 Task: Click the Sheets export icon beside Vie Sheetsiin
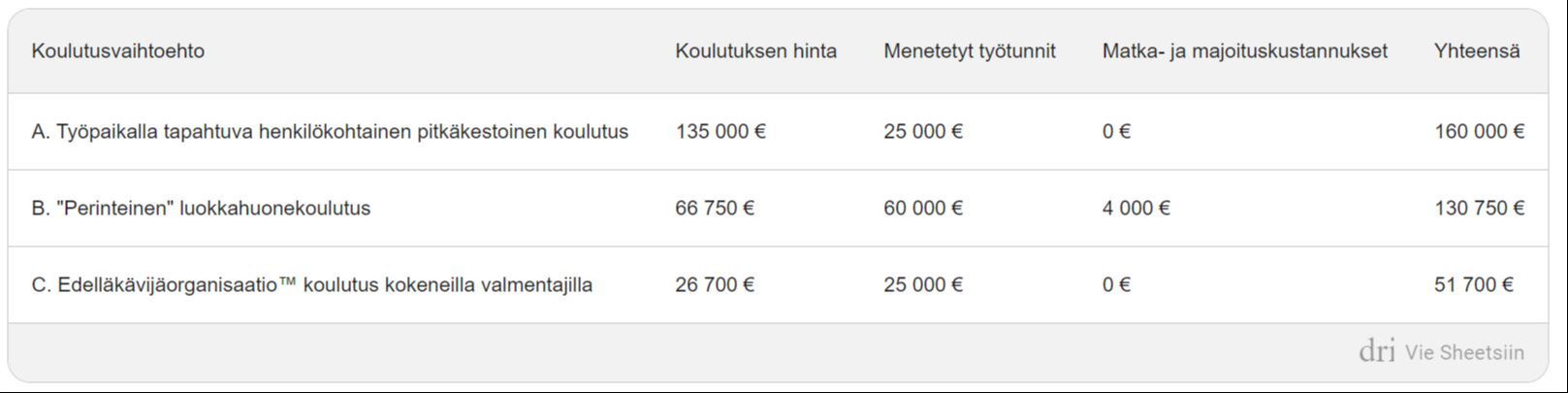(x=1377, y=351)
